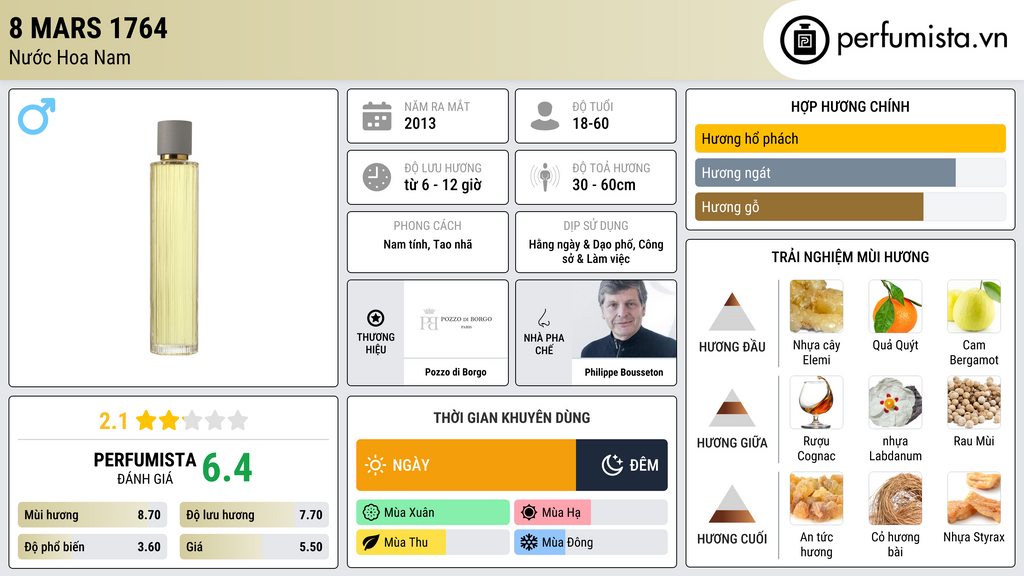Click the Rượu Cognac note thumbnail
The width and height of the screenshot is (1024, 576).
(816, 402)
